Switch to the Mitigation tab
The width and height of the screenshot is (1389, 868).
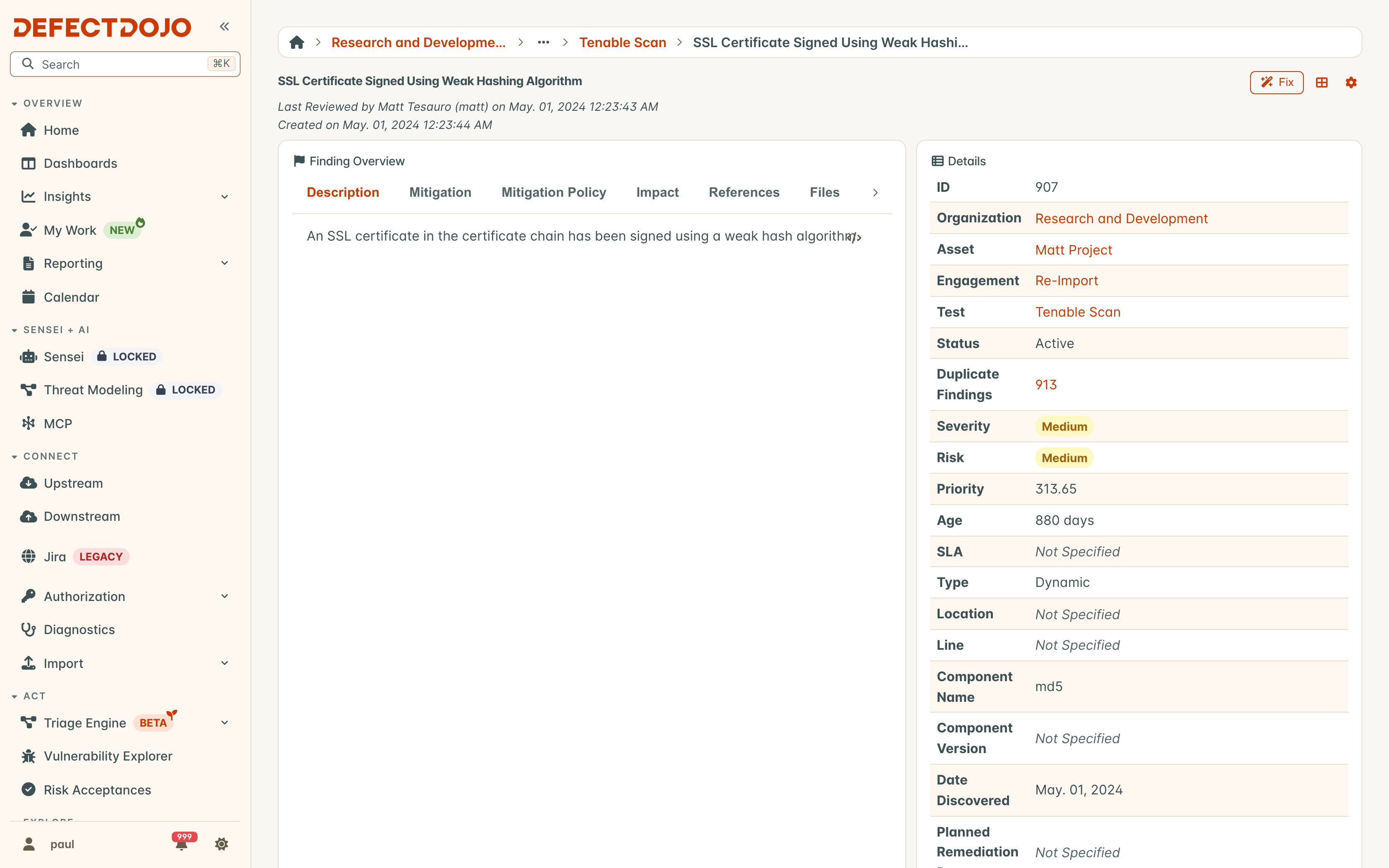[440, 193]
